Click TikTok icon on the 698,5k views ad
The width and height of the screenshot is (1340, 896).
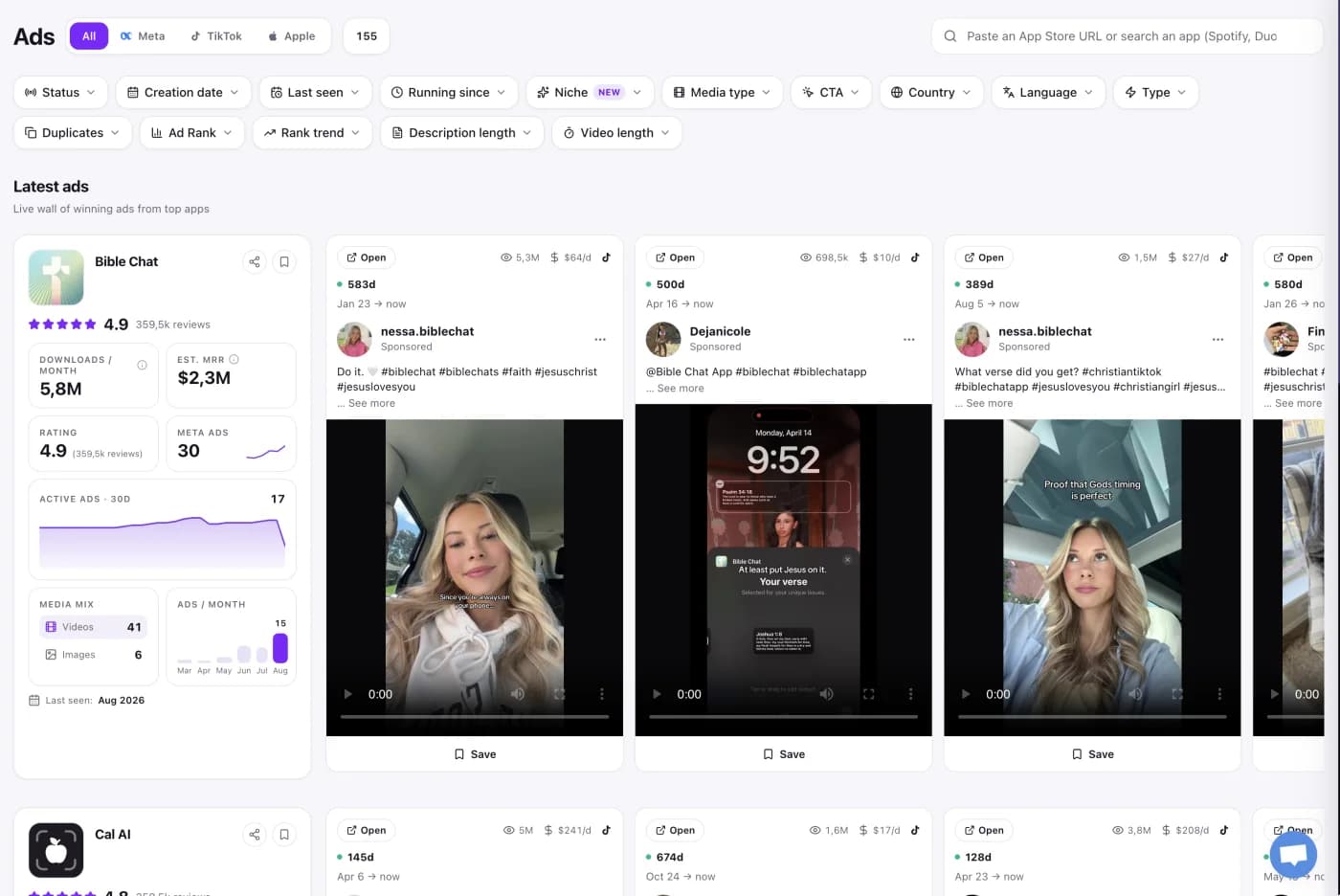coord(915,258)
